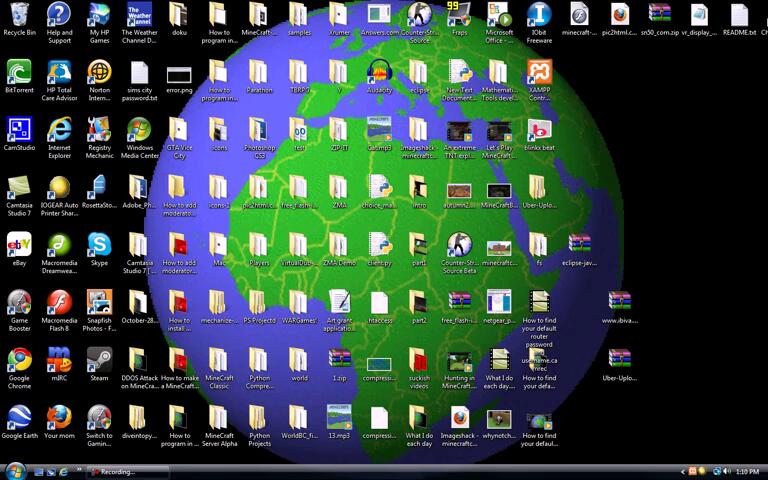Click the Google Chrome desktop shortcut
This screenshot has width=768, height=480.
[19, 360]
